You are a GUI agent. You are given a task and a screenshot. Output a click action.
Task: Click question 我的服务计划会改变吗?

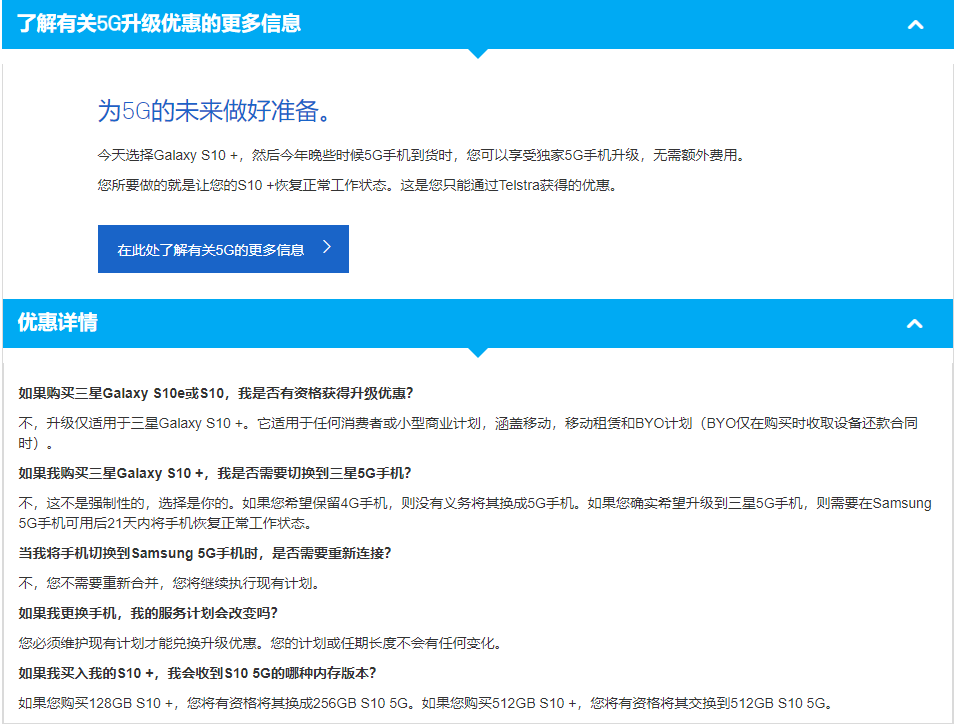tap(148, 613)
